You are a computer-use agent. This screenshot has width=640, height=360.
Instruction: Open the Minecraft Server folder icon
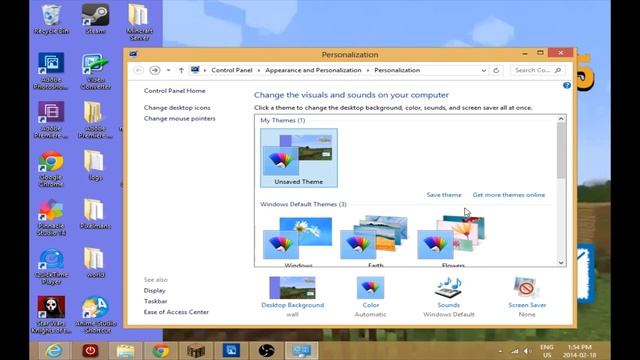click(x=139, y=22)
